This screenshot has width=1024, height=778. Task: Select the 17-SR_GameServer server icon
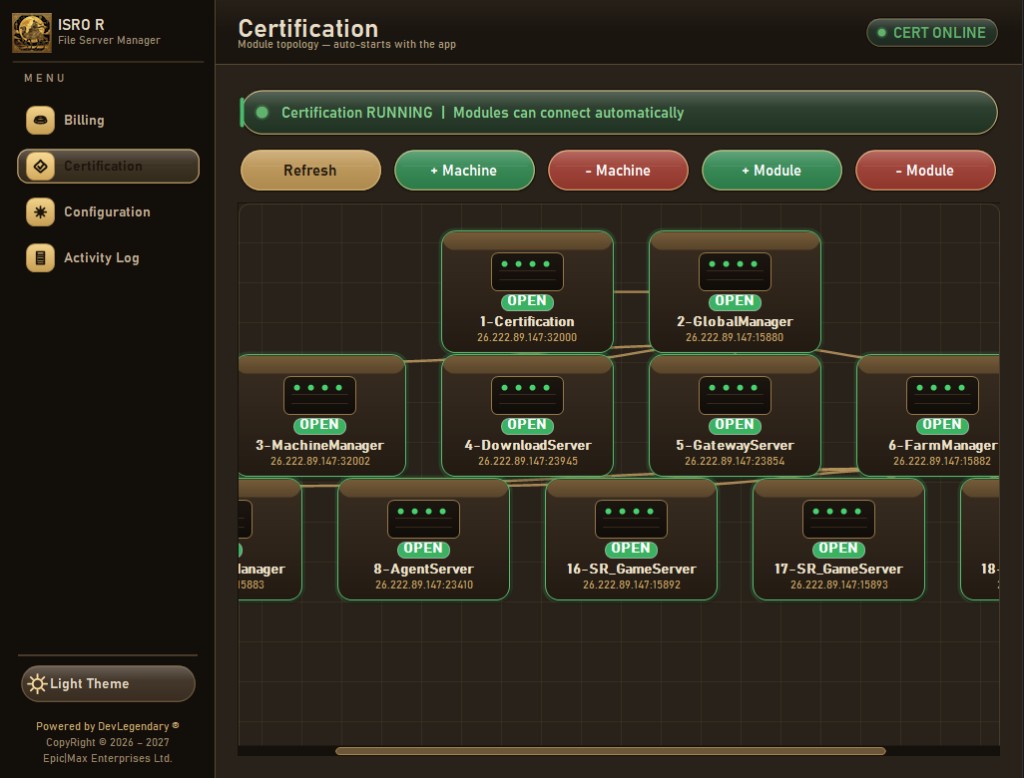tap(839, 519)
